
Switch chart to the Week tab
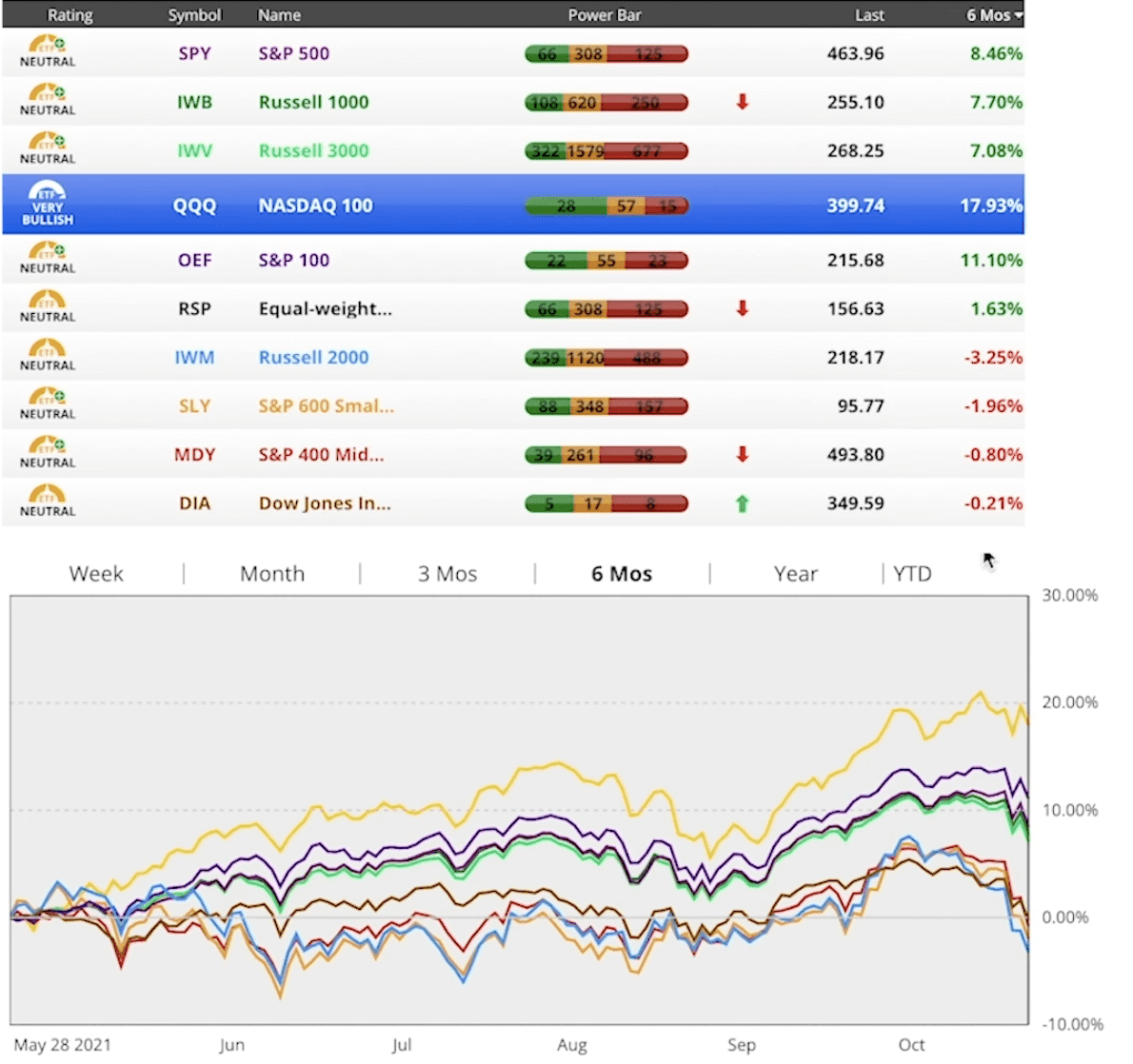[96, 574]
